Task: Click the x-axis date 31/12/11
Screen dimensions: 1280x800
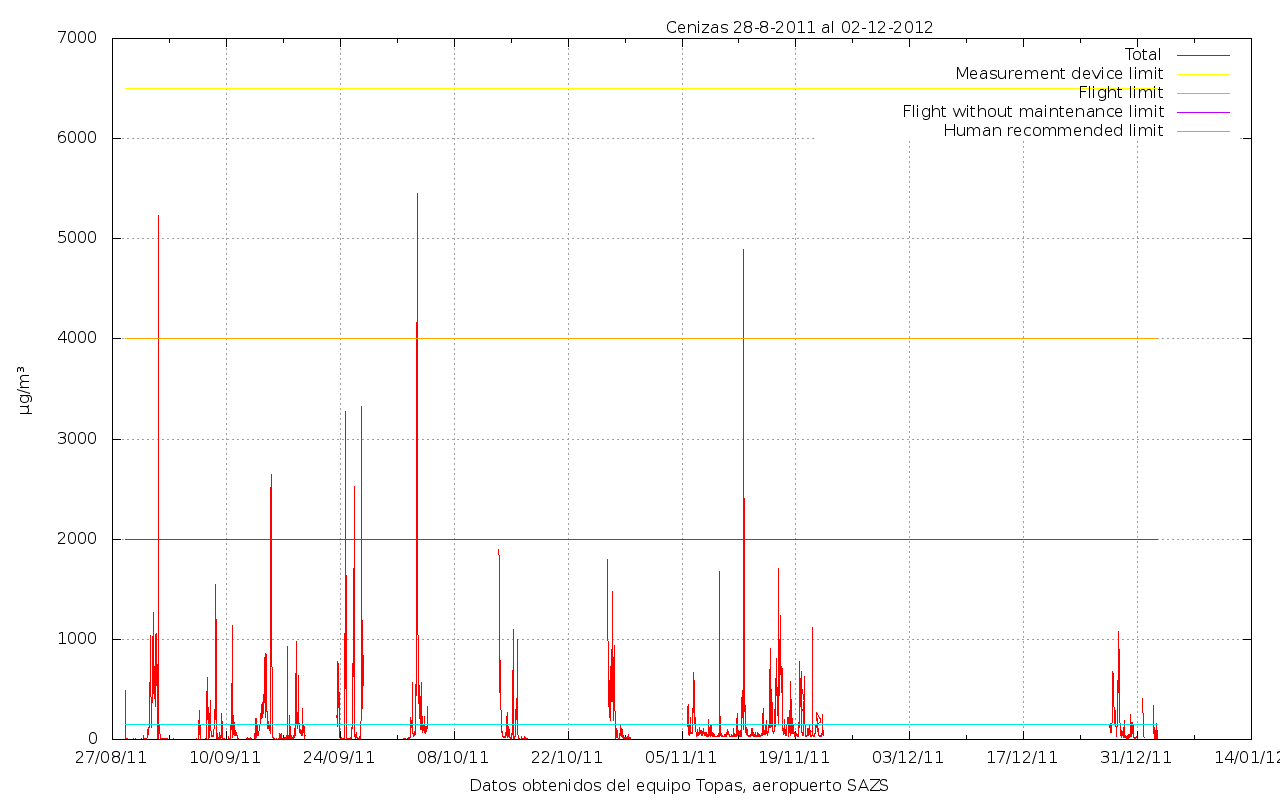Action: point(1137,758)
